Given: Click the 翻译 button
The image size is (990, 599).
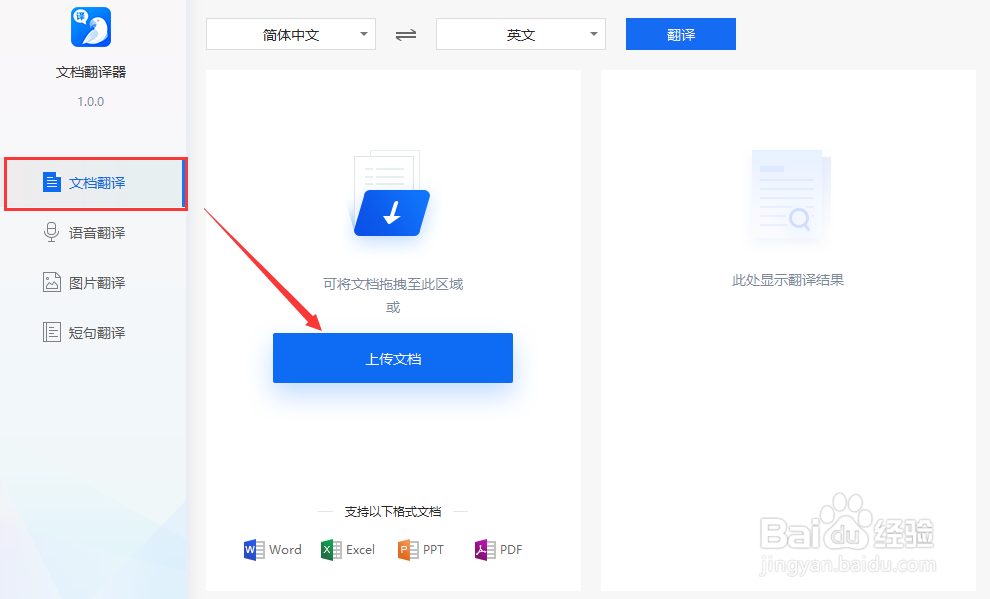Looking at the screenshot, I should pos(680,33).
